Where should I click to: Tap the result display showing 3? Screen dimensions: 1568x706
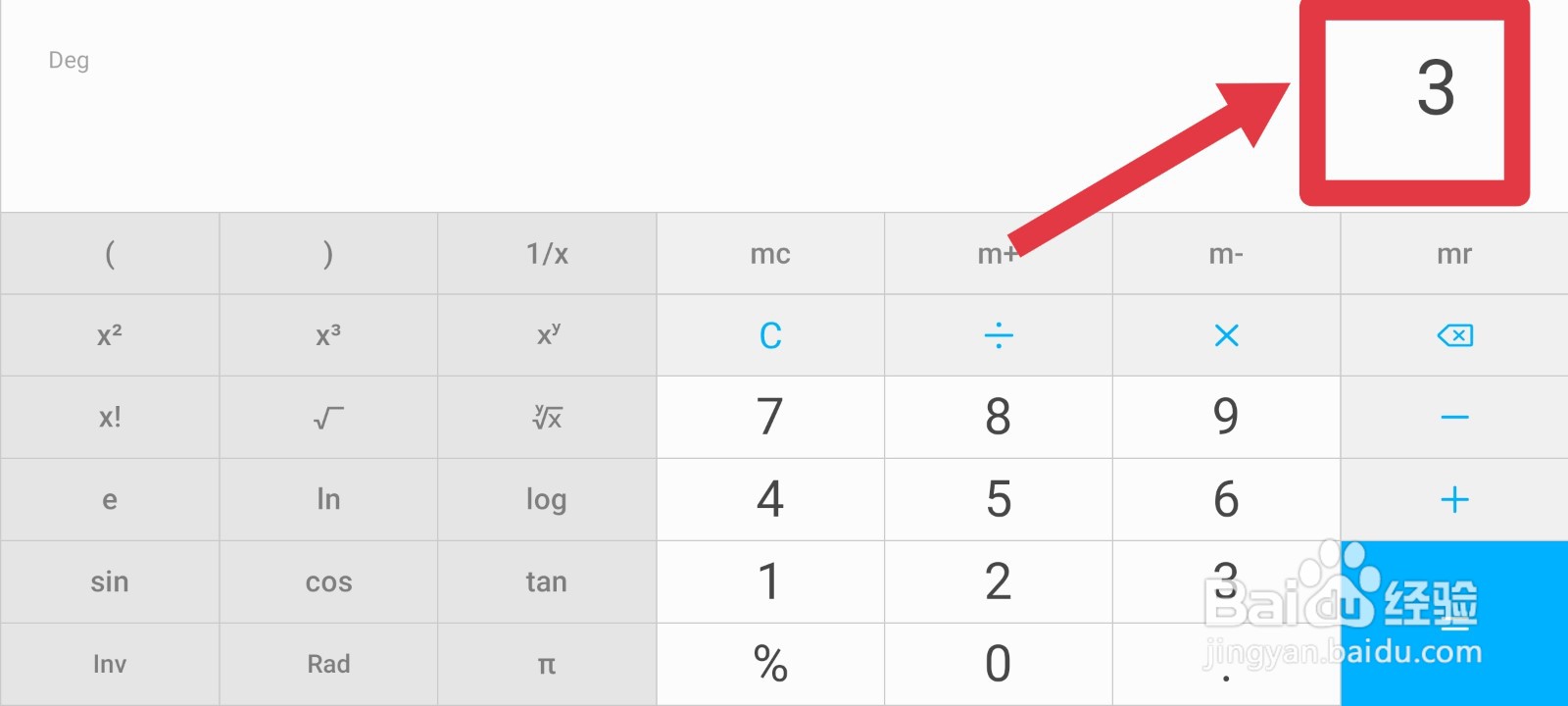[x=1435, y=88]
